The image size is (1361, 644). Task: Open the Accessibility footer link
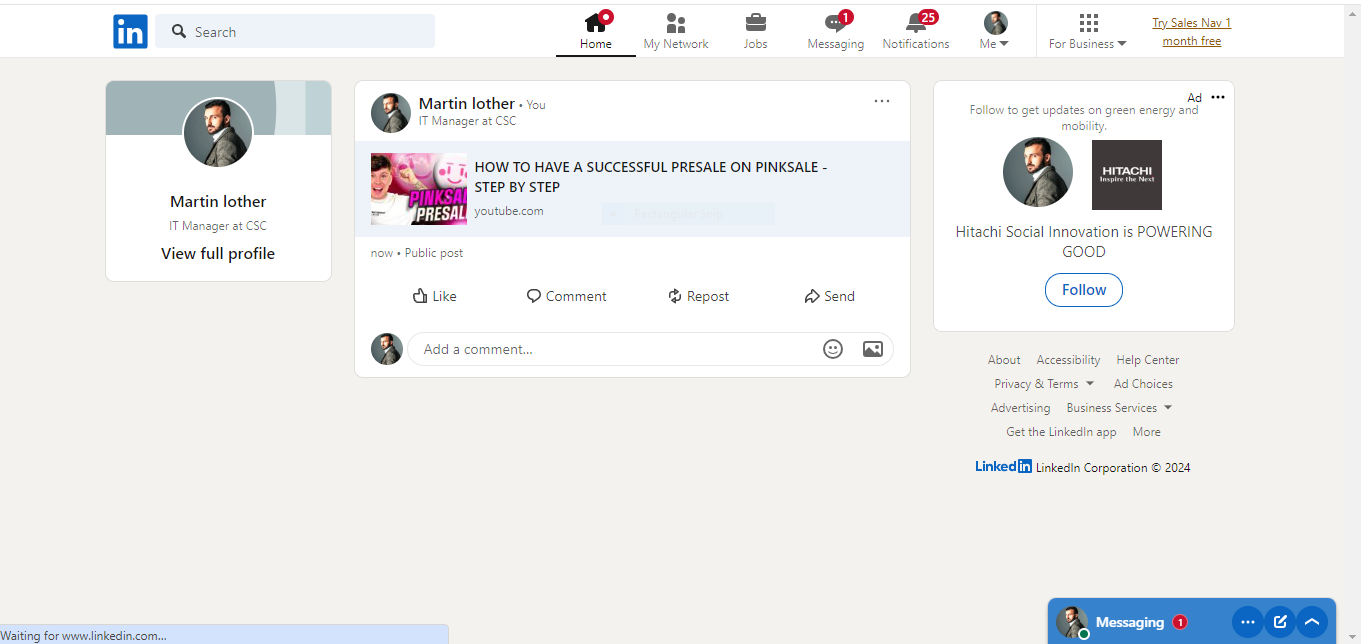click(x=1068, y=360)
